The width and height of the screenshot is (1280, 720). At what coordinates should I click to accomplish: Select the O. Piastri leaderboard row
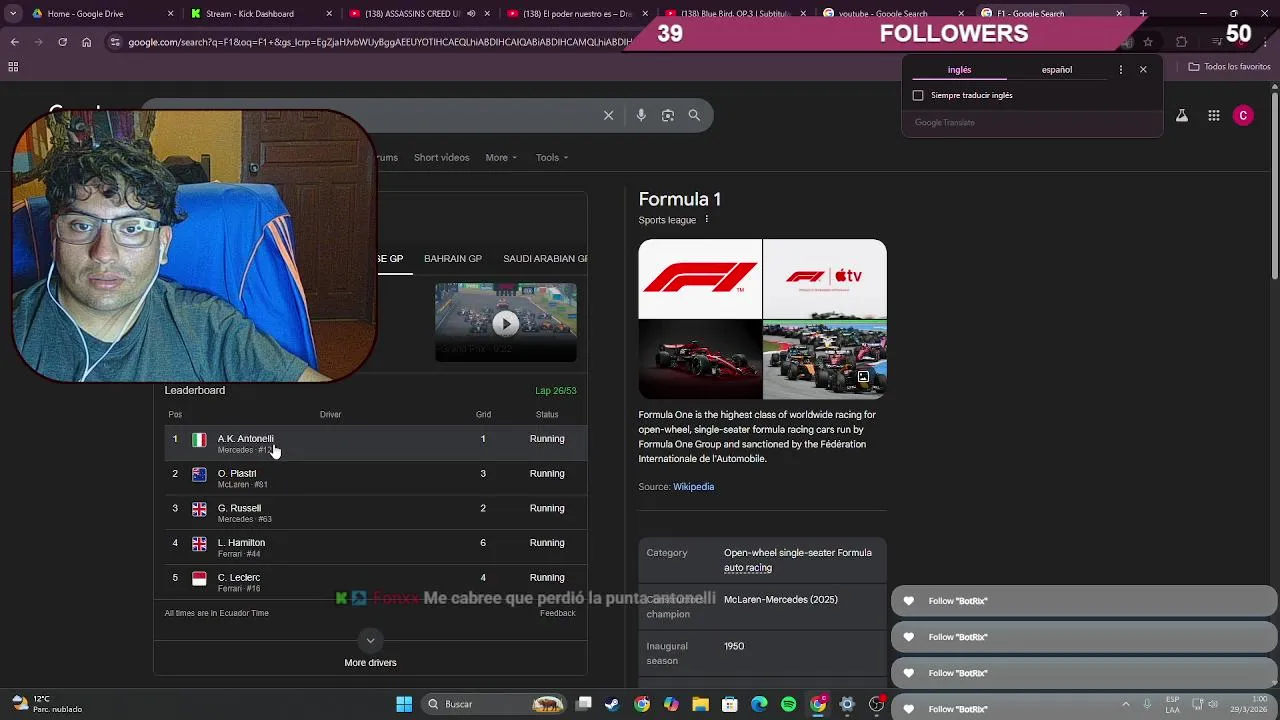pyautogui.click(x=375, y=478)
